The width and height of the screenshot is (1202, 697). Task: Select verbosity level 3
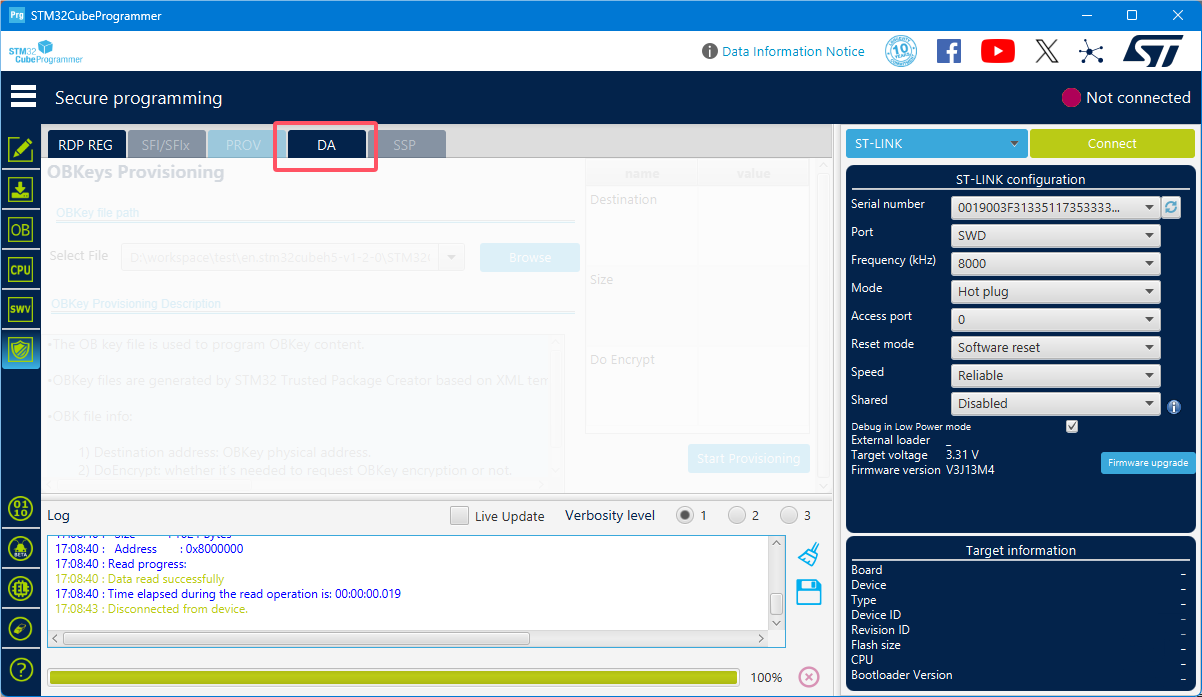tap(789, 515)
